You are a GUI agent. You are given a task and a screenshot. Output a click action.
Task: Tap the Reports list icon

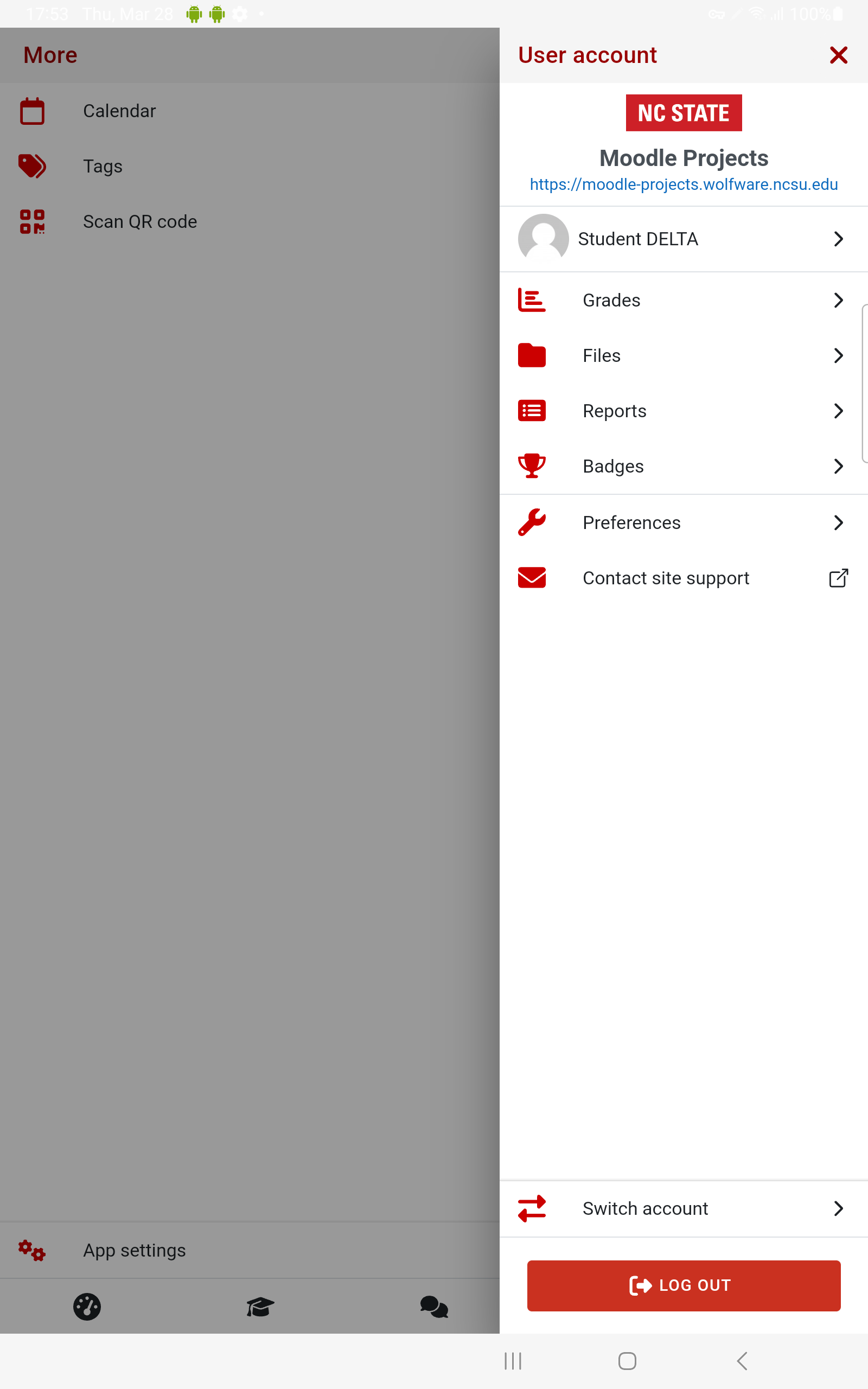tap(532, 410)
